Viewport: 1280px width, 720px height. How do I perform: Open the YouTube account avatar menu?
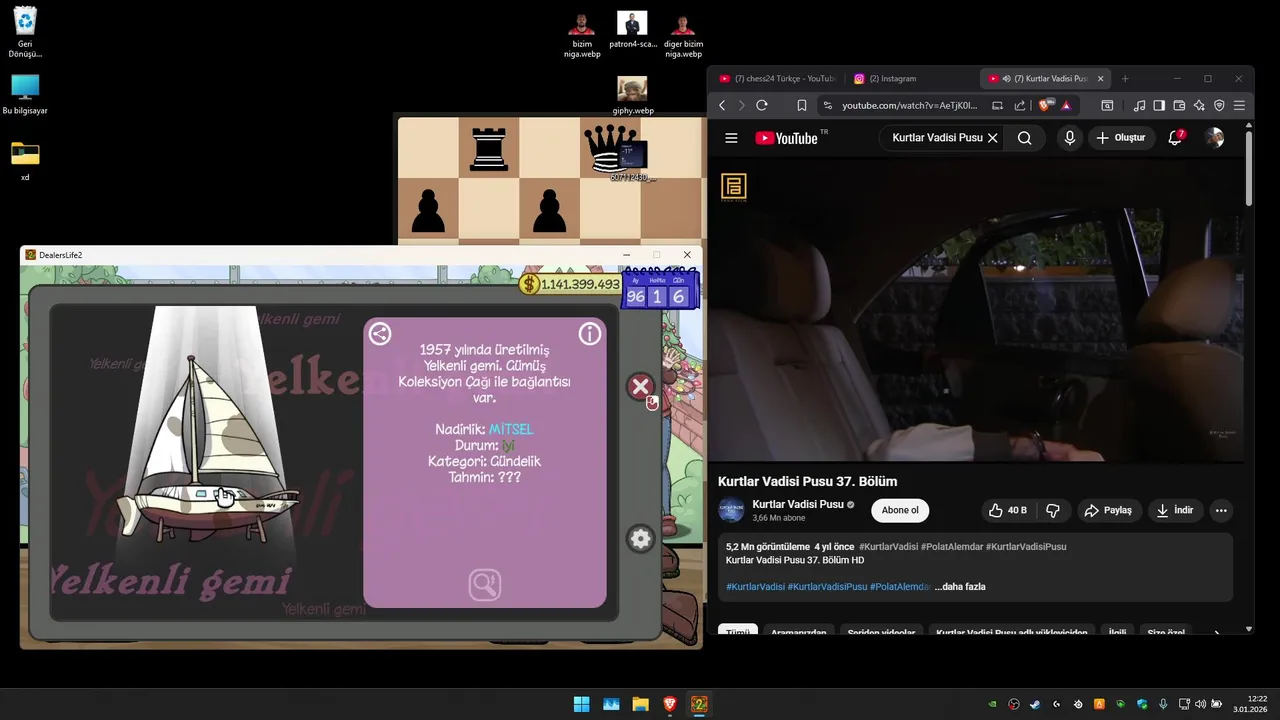pos(1215,138)
